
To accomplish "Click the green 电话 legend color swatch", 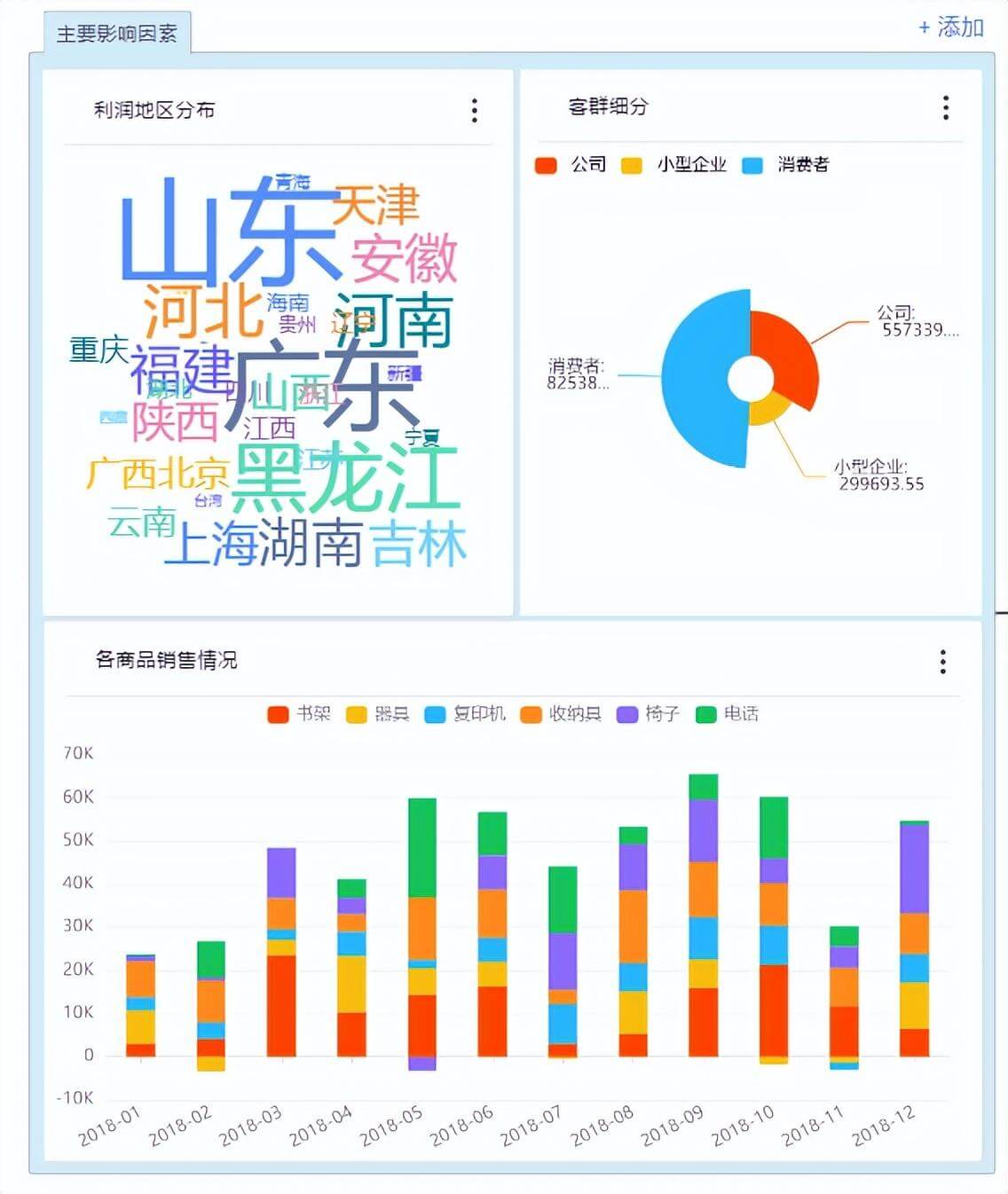I will pyautogui.click(x=706, y=714).
